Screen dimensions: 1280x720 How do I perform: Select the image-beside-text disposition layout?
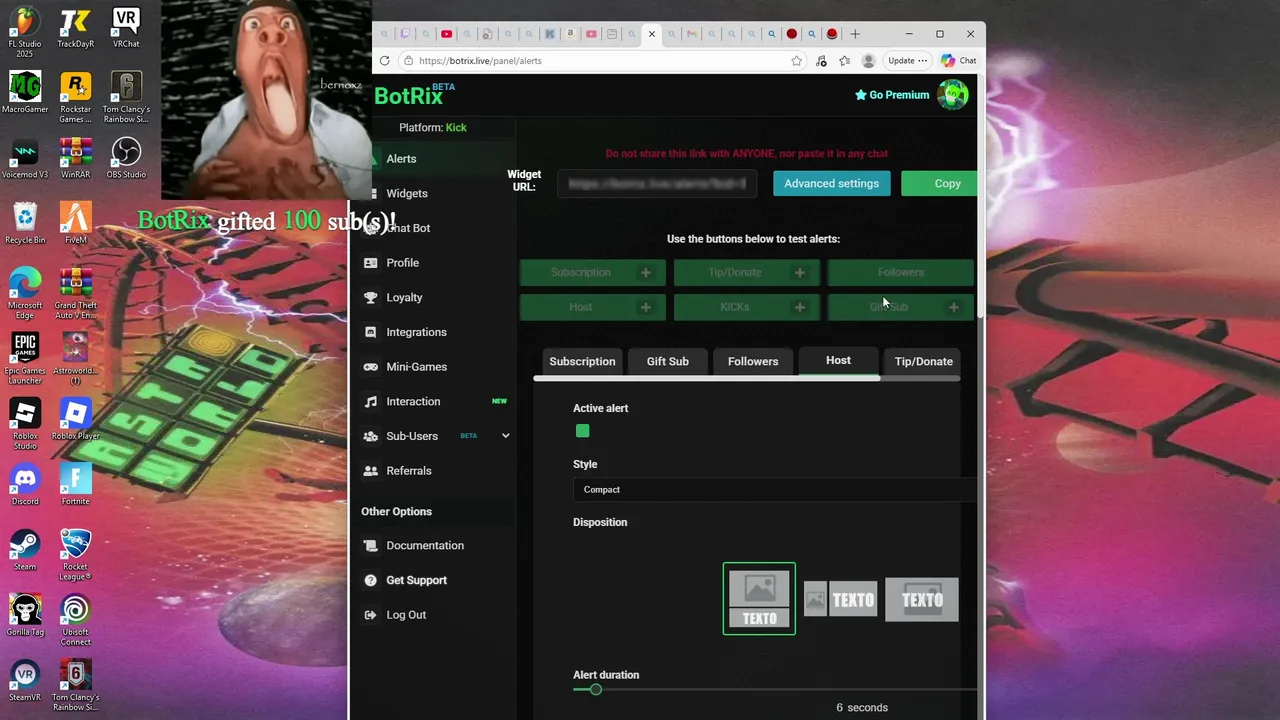click(x=840, y=600)
